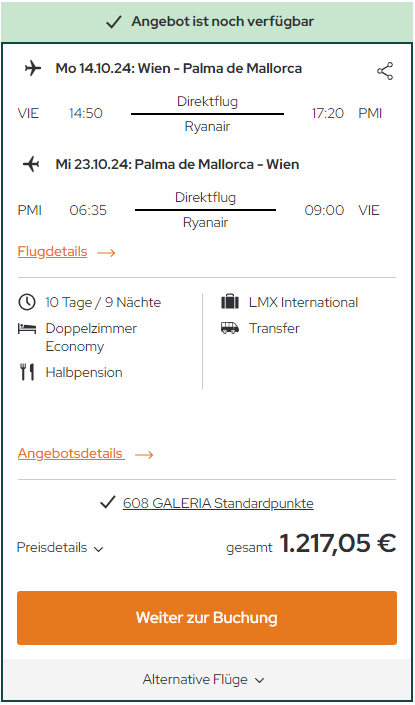
Task: Open 608 GALERIA Standardpunkte link
Action: point(218,503)
